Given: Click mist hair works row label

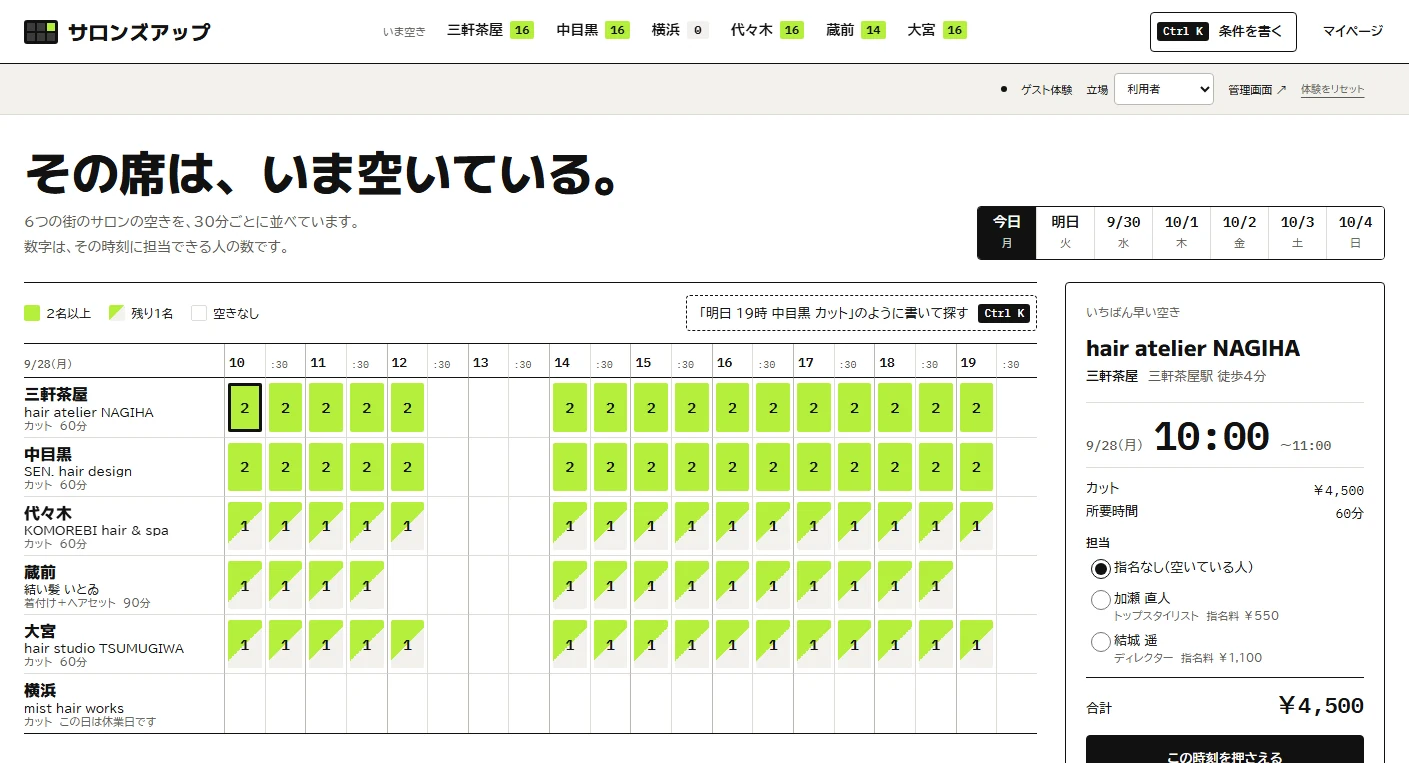Looking at the screenshot, I should tap(74, 708).
